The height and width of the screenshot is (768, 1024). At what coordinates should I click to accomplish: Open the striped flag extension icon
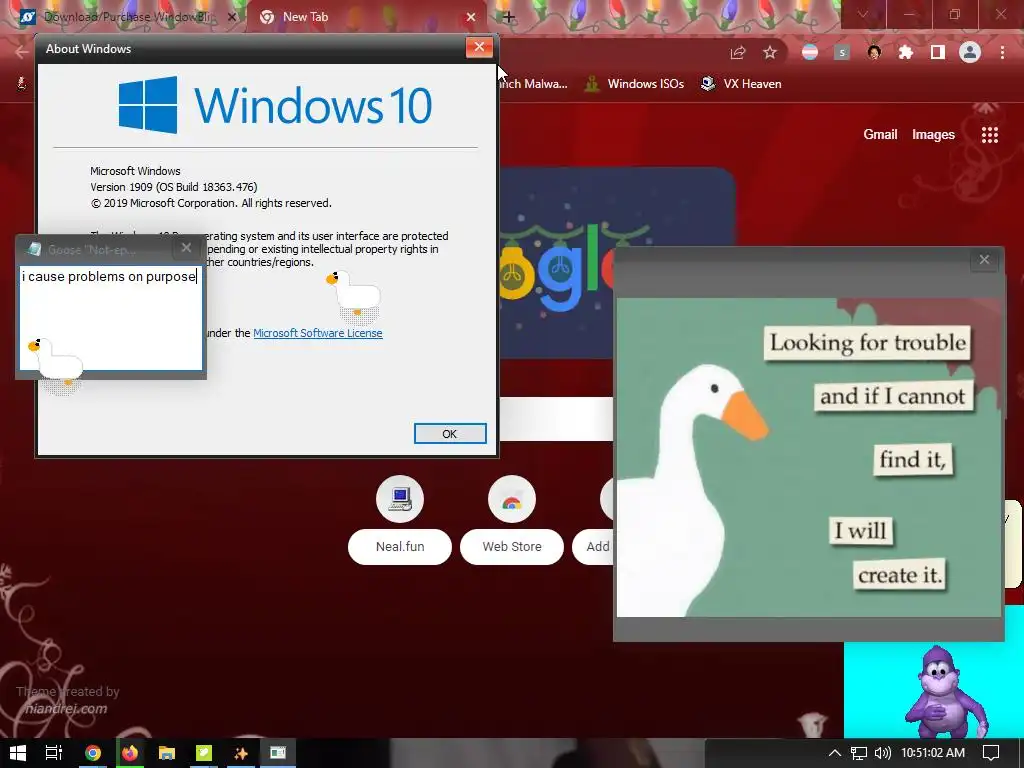810,52
